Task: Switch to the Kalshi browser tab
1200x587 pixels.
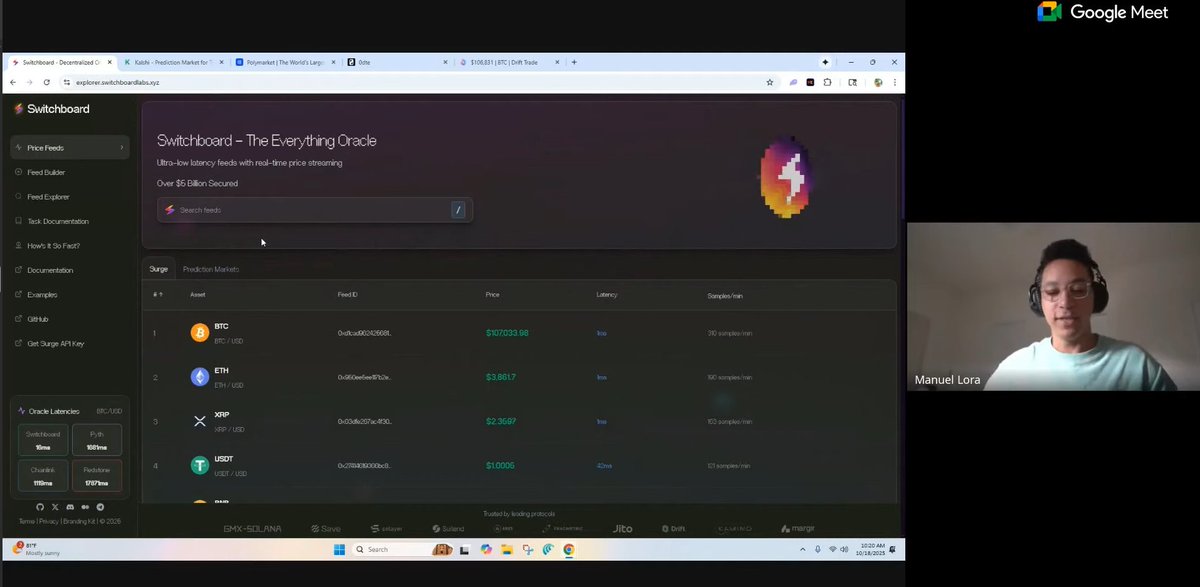Action: tap(175, 62)
